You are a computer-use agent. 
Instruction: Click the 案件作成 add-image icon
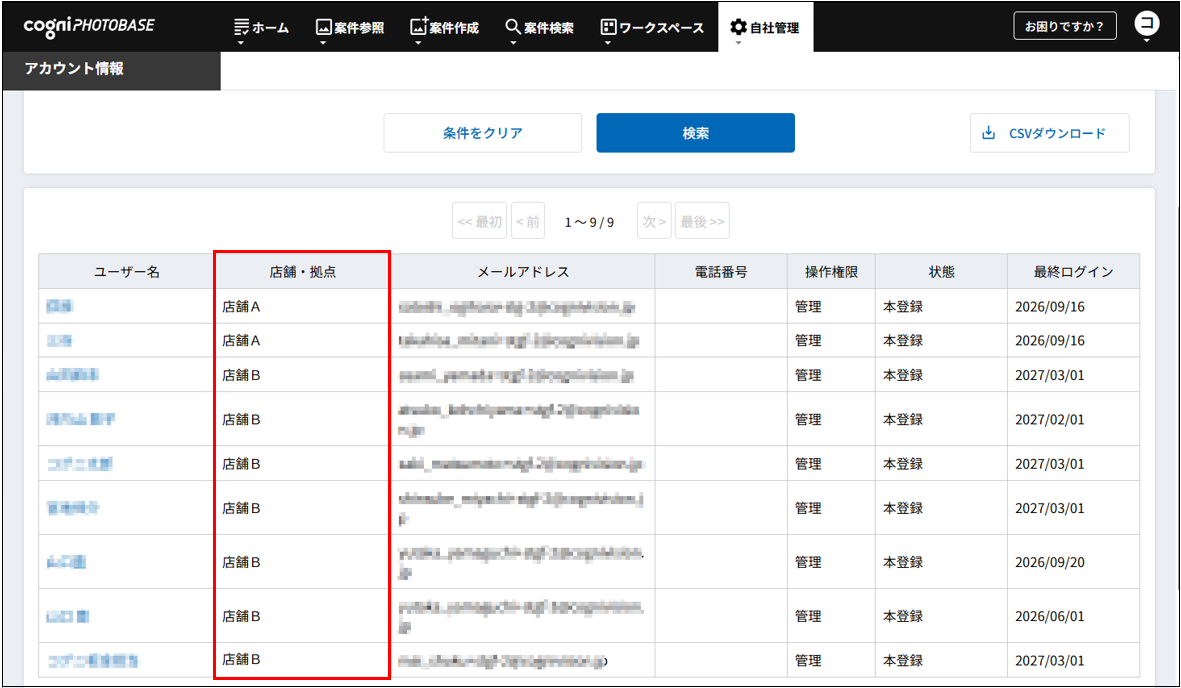click(x=418, y=27)
